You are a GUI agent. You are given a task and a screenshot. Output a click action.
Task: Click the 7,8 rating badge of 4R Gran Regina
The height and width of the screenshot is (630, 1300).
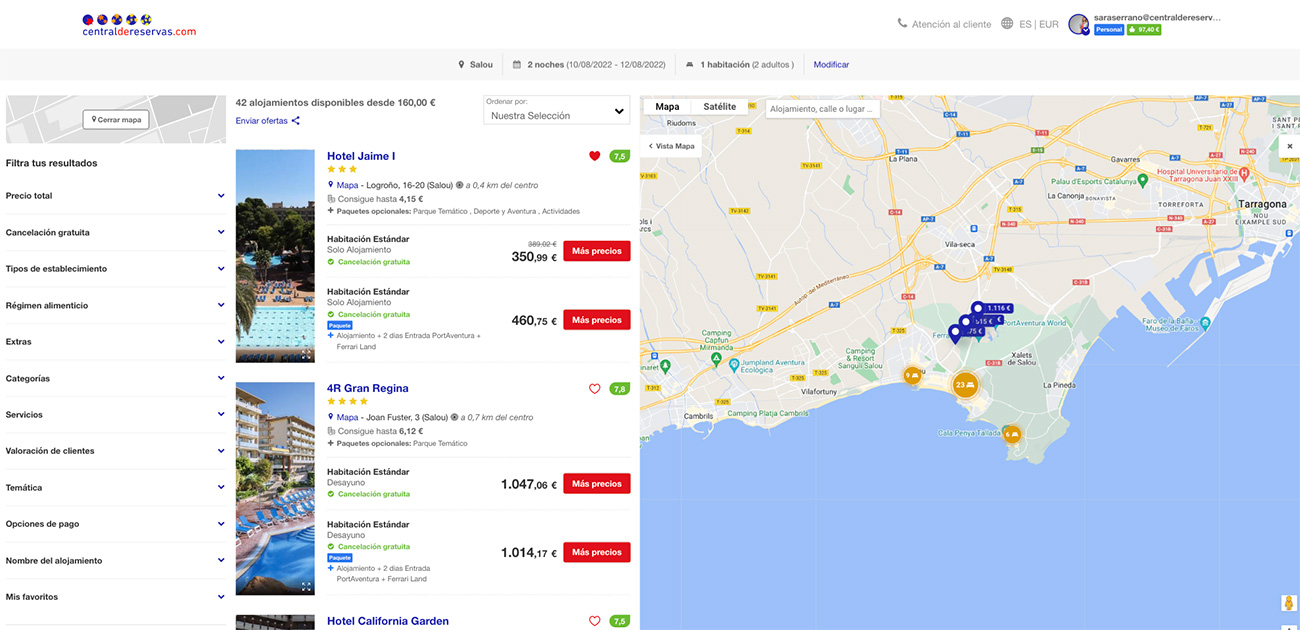620,389
